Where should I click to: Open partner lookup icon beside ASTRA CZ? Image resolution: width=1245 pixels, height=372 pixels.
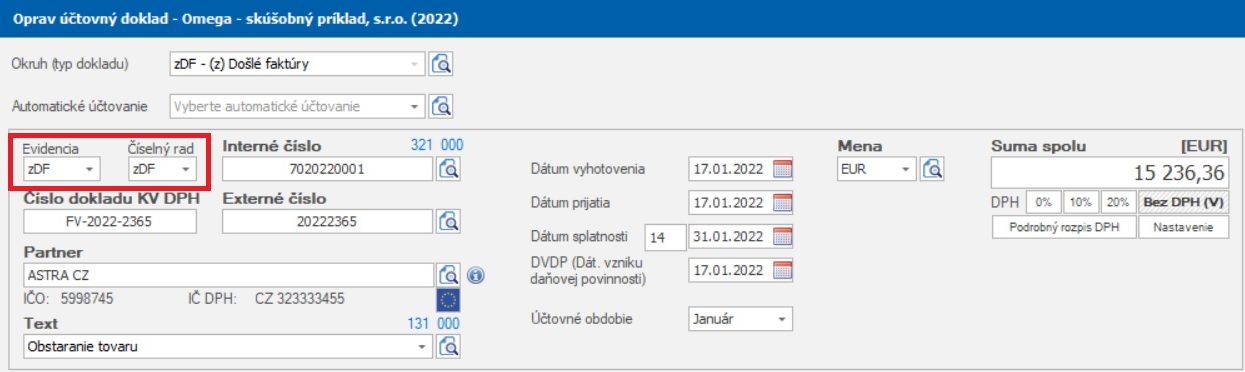tap(448, 274)
